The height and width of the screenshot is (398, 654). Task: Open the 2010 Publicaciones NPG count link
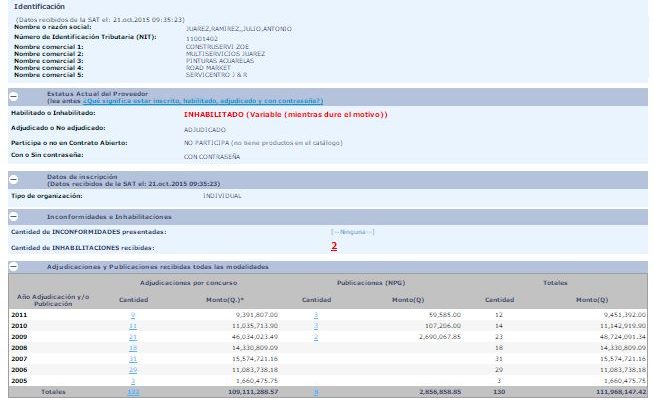[x=316, y=326]
